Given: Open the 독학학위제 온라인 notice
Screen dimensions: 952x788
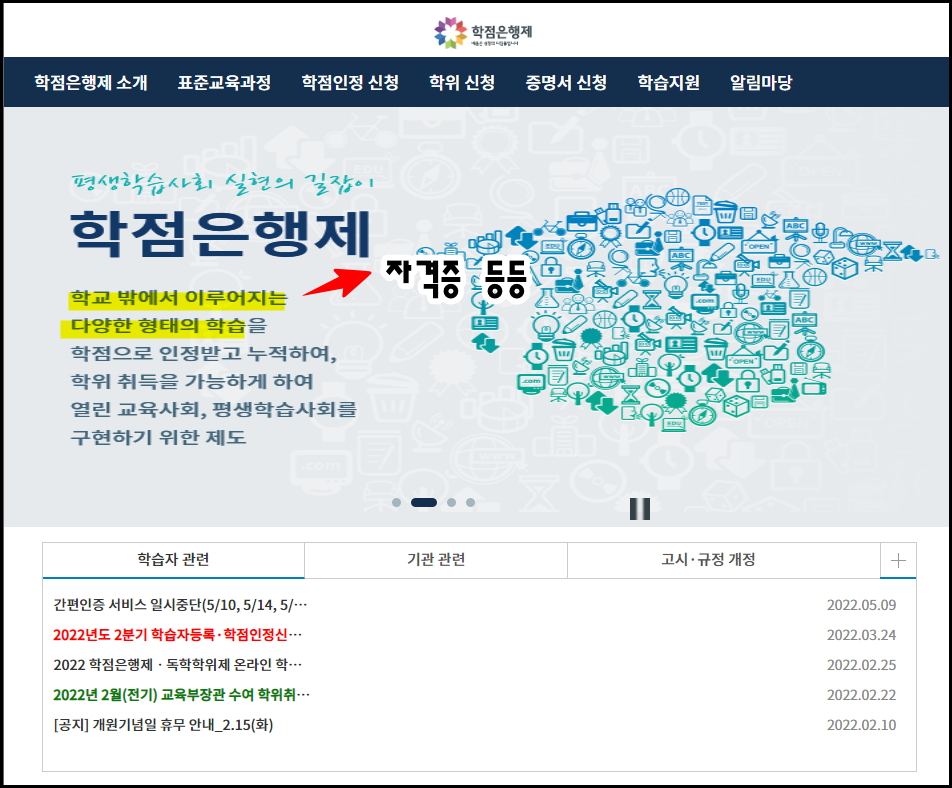Looking at the screenshot, I should tap(177, 665).
